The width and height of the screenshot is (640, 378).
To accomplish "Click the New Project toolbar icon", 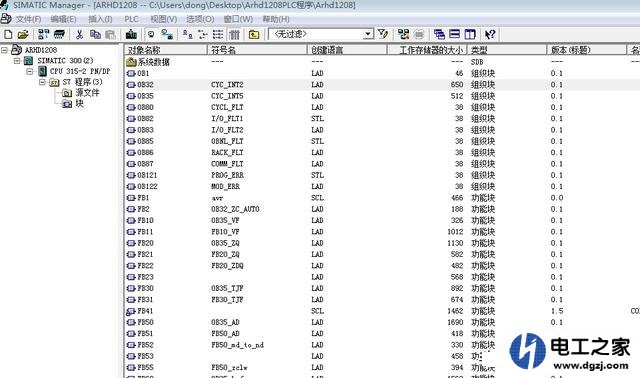I will [8, 35].
